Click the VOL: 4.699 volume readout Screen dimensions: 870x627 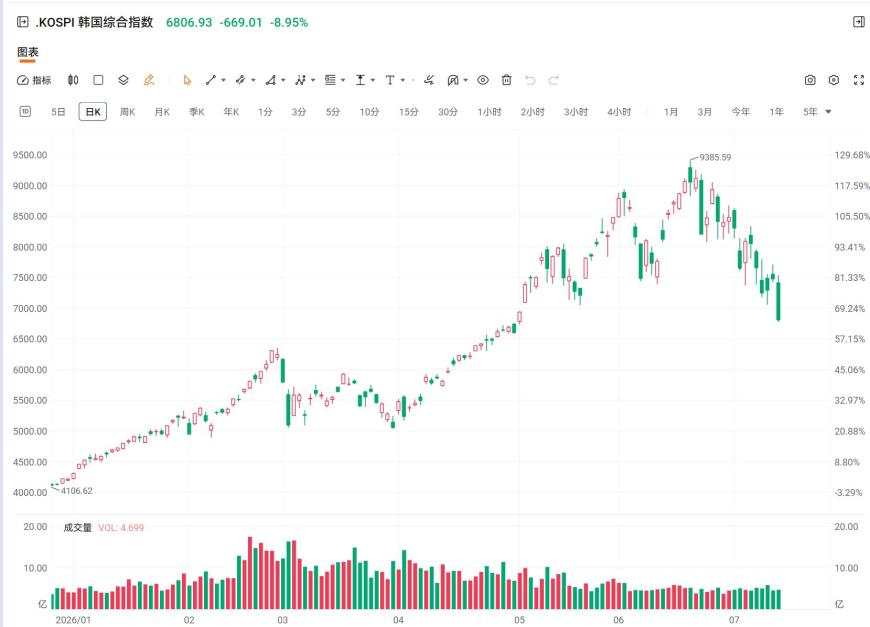pos(121,528)
